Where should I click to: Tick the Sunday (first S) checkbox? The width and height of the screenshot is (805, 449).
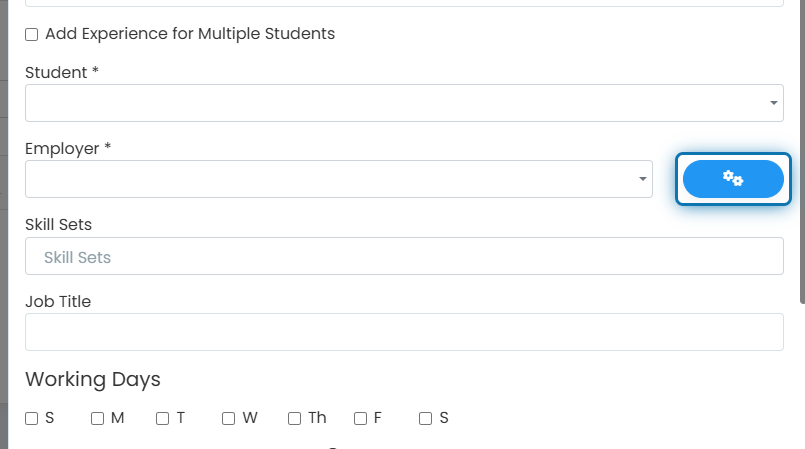(32, 419)
